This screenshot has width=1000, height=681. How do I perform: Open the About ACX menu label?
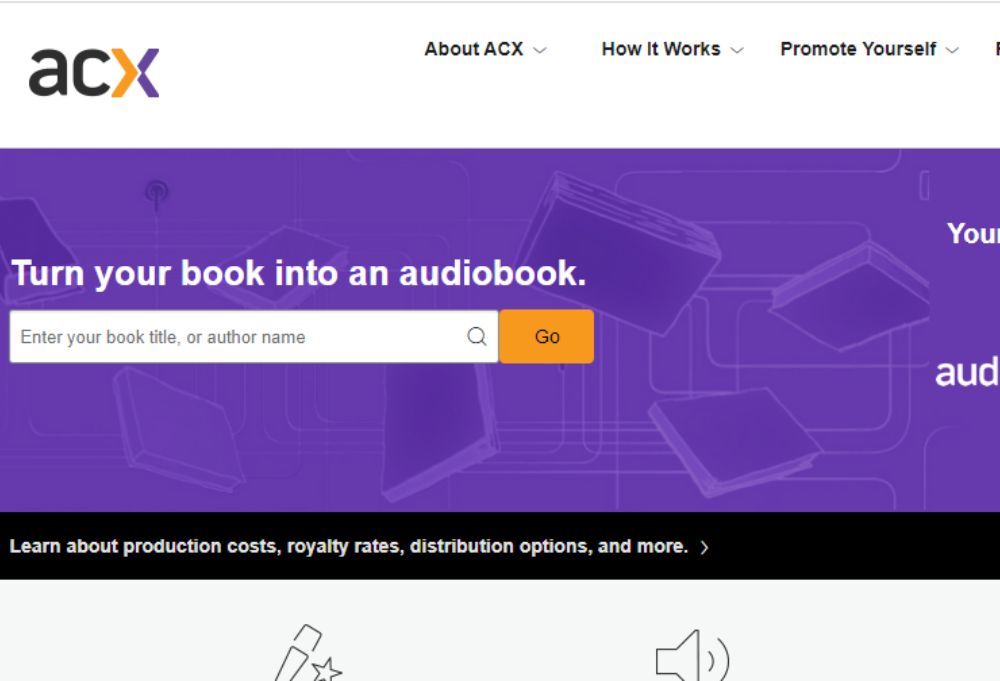point(473,49)
